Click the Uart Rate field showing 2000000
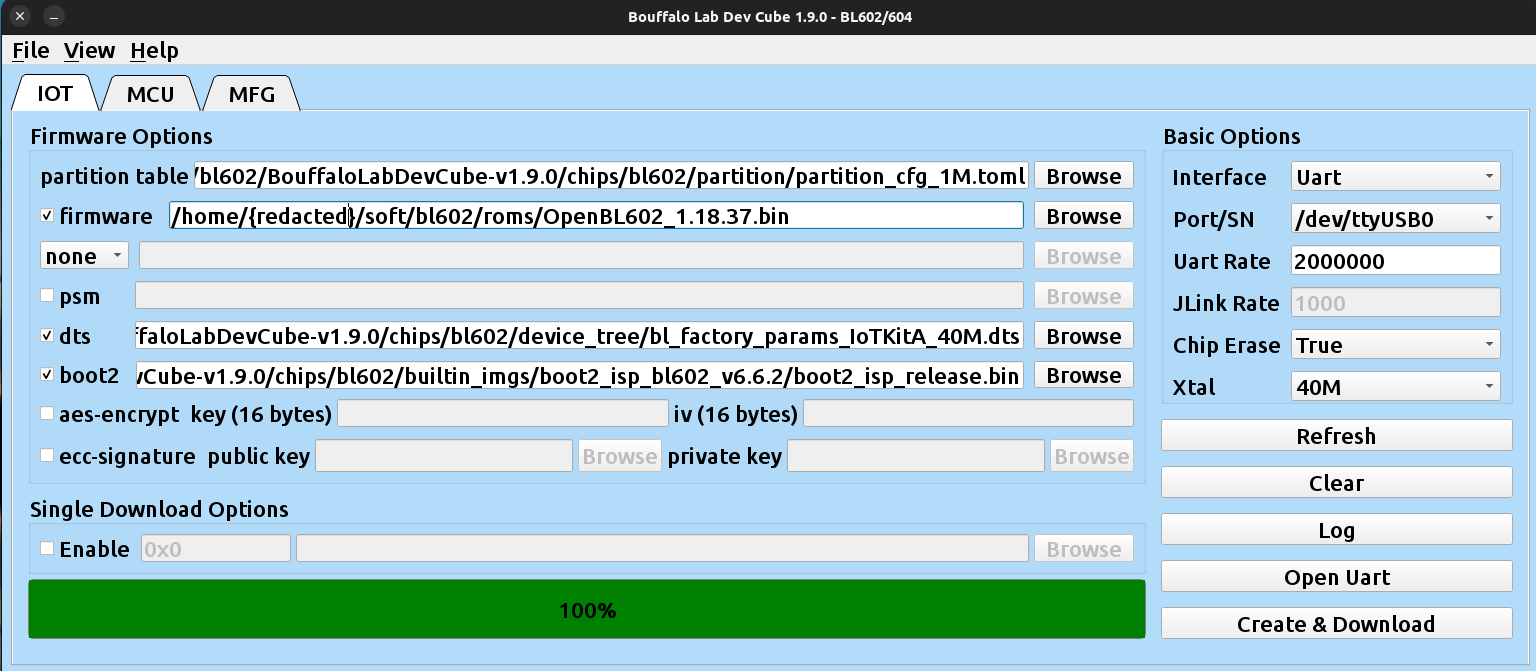 pos(1396,261)
